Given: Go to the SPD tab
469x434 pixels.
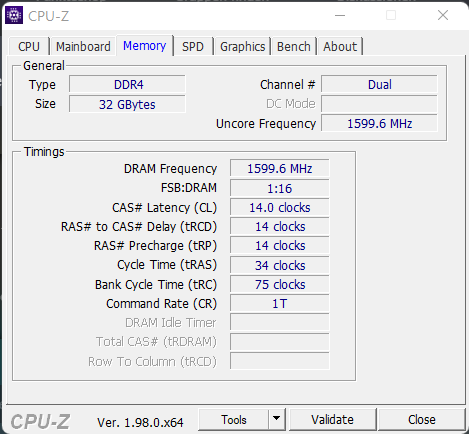Looking at the screenshot, I should point(193,46).
